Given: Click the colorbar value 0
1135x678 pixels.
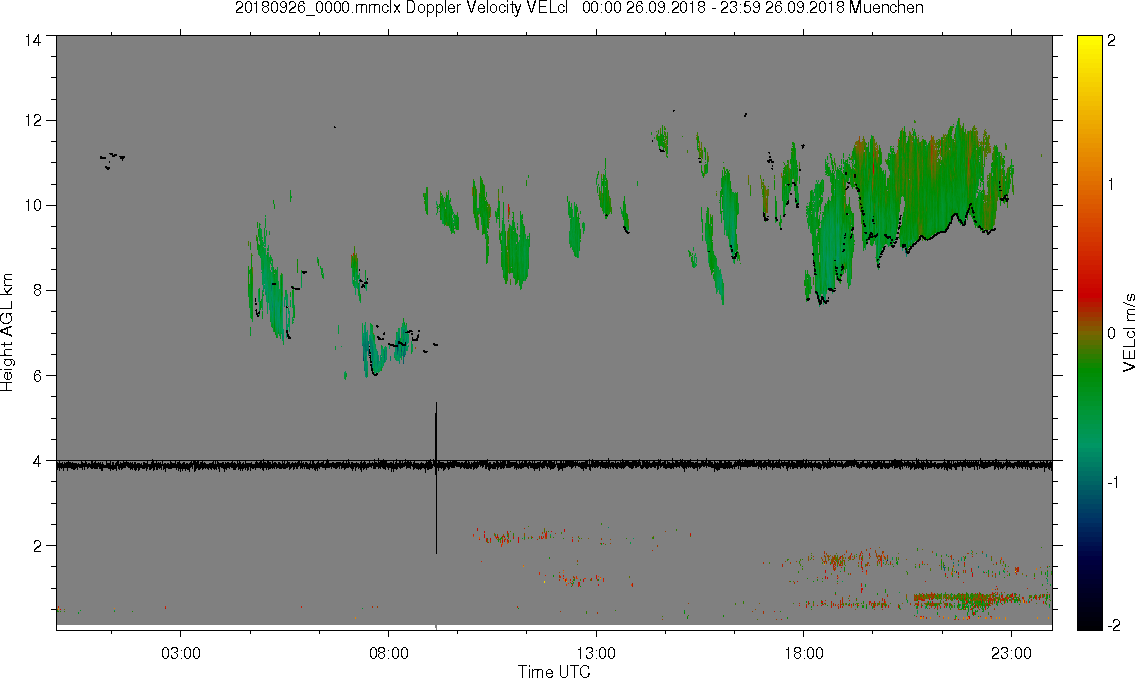Looking at the screenshot, I should [x=1112, y=333].
